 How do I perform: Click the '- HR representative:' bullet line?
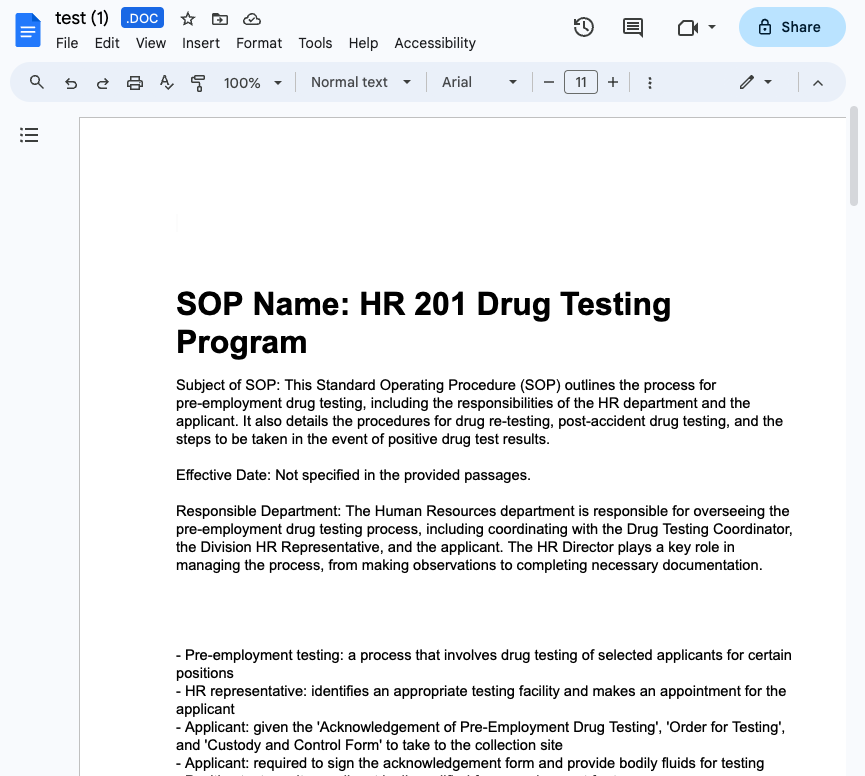click(481, 700)
